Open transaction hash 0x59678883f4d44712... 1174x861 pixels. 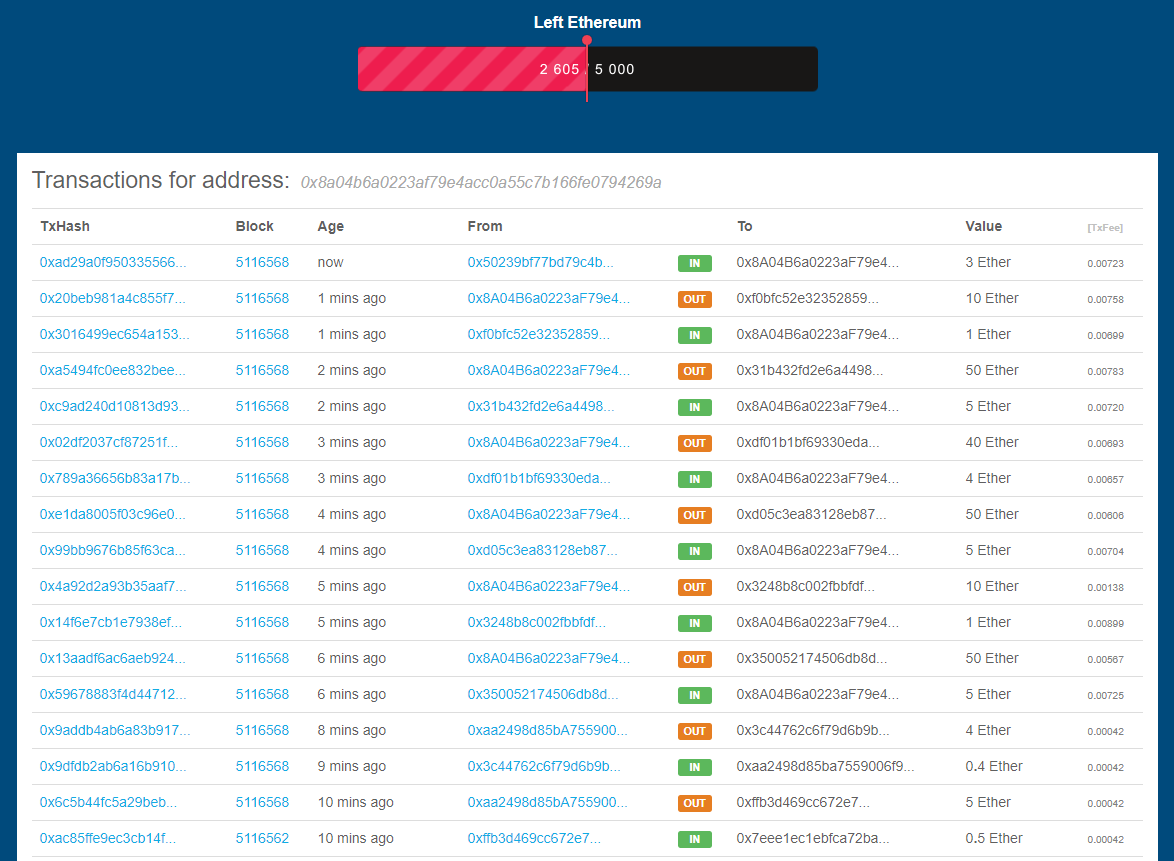click(x=113, y=694)
